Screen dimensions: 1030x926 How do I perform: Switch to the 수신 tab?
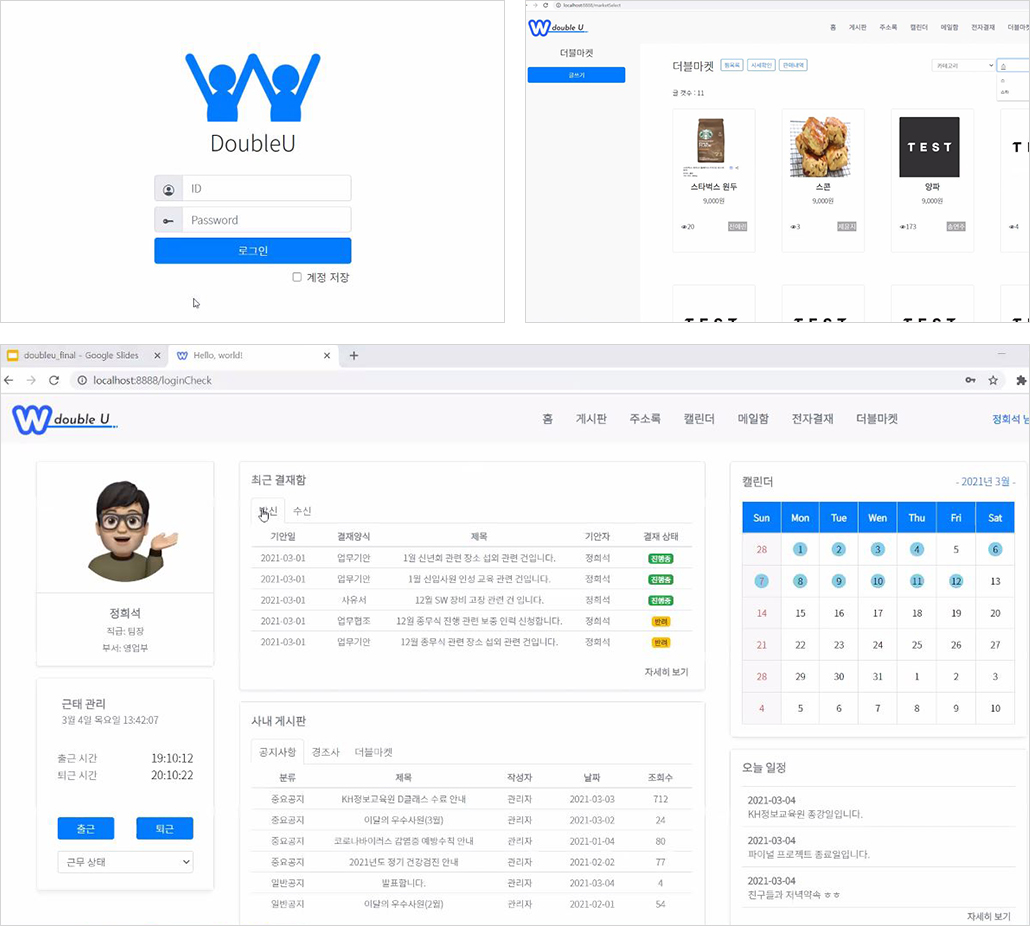[x=302, y=511]
